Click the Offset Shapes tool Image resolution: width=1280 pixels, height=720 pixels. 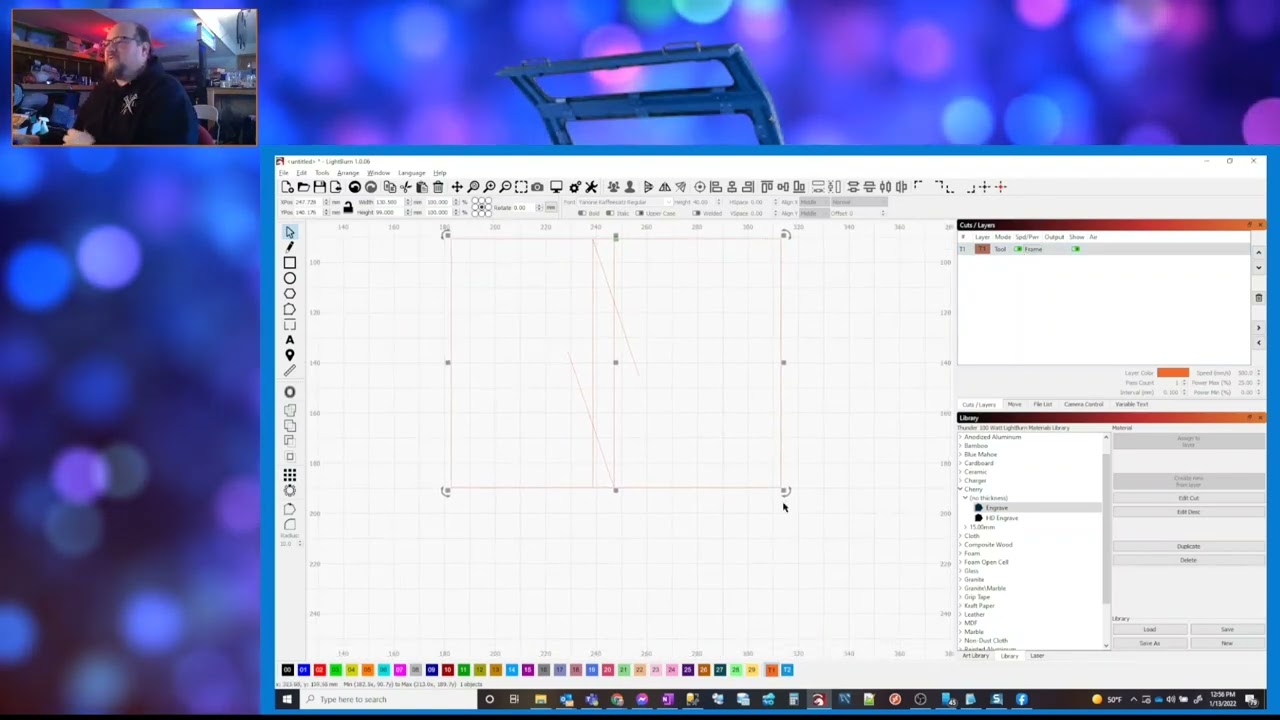point(290,392)
